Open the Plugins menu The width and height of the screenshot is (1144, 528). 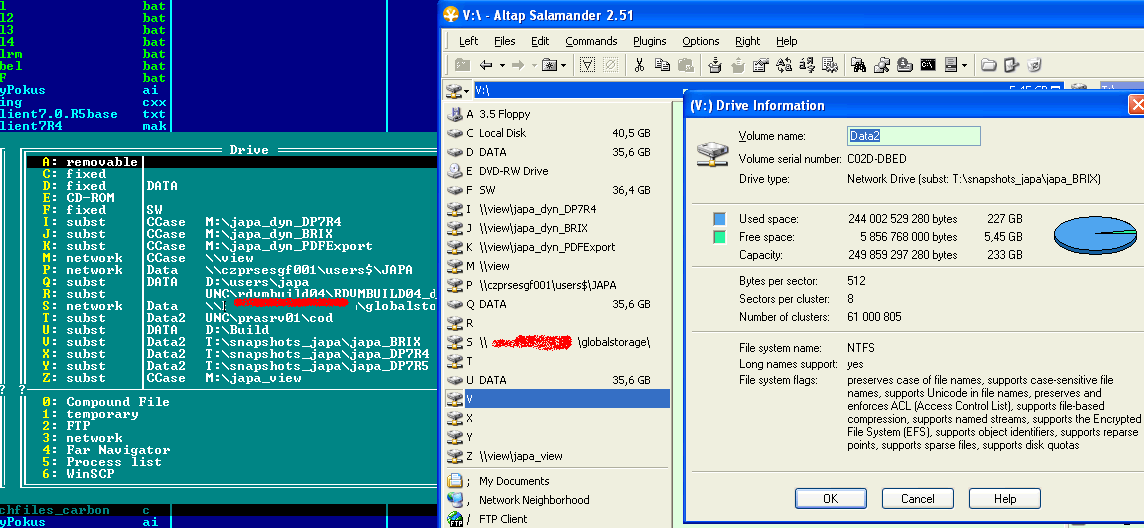pos(649,41)
